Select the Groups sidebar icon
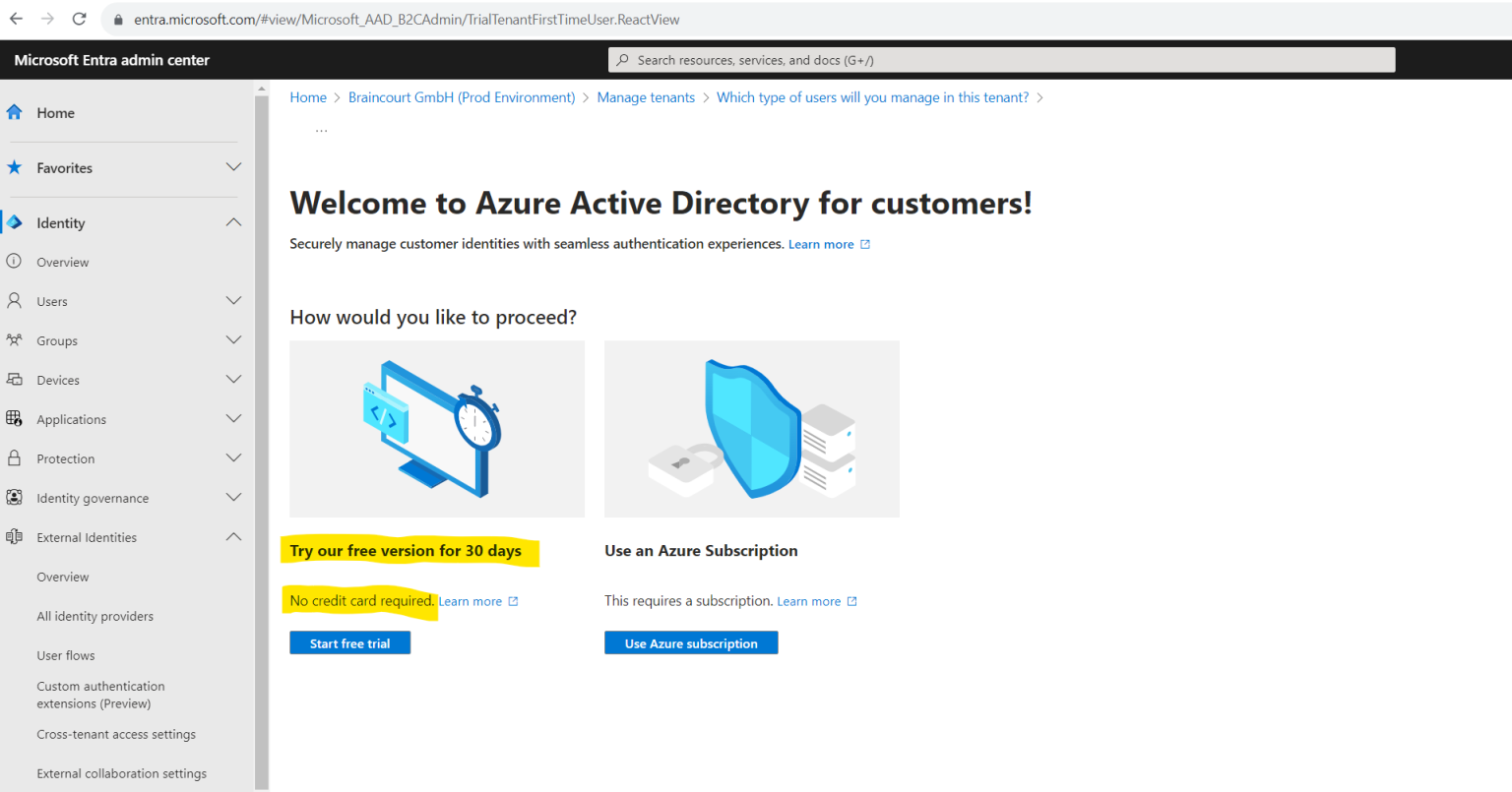This screenshot has width=1512, height=792. click(15, 340)
